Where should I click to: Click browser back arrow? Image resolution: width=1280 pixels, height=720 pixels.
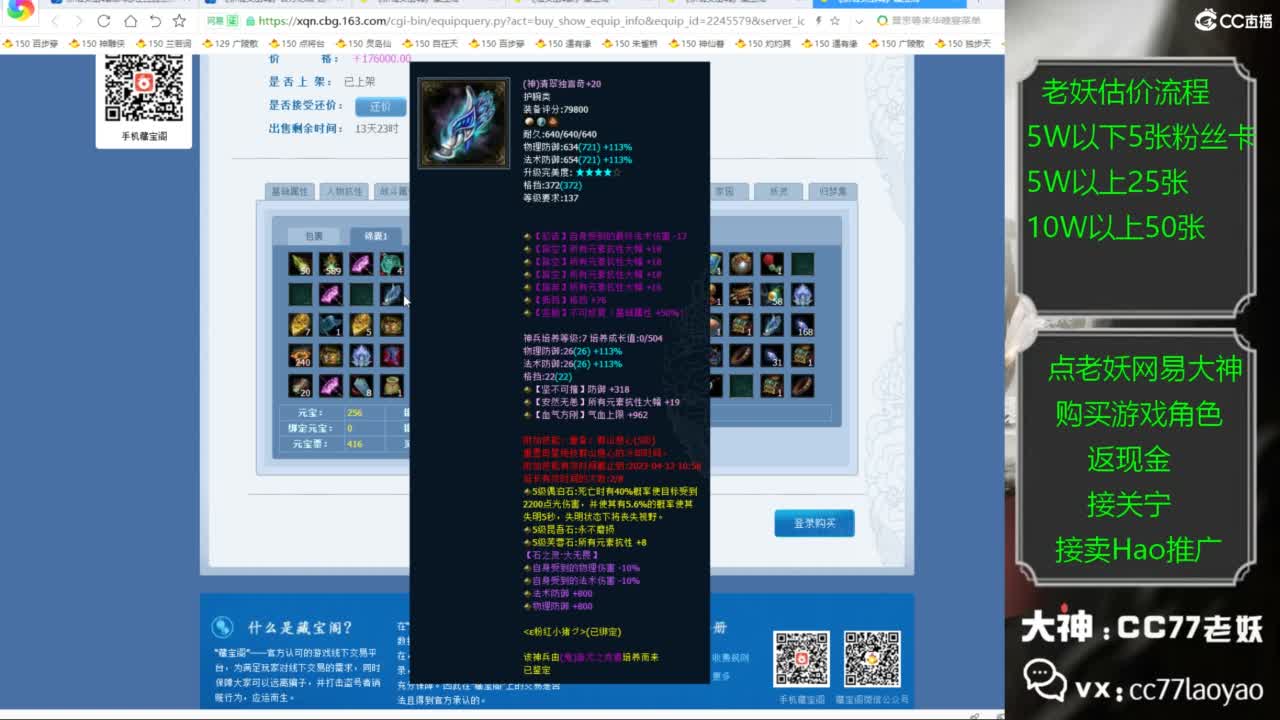pyautogui.click(x=56, y=21)
